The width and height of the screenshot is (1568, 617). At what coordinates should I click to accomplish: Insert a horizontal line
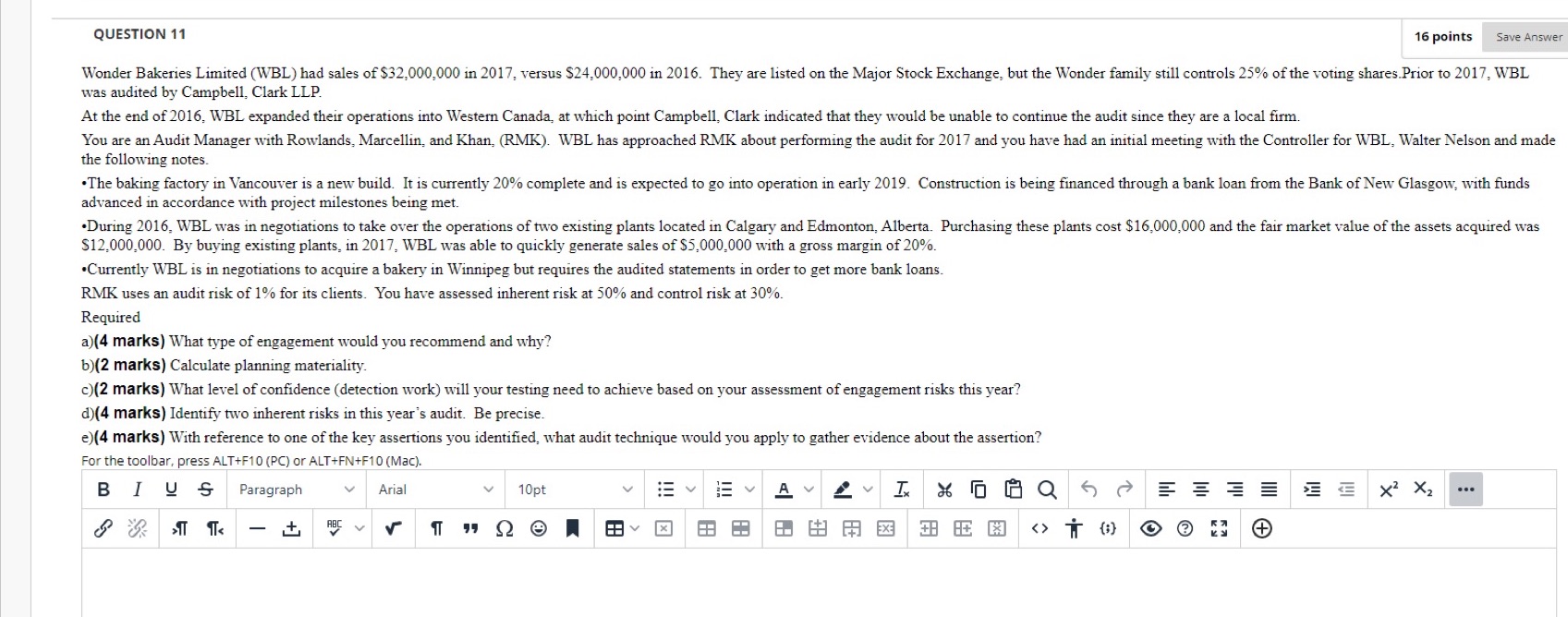(258, 528)
